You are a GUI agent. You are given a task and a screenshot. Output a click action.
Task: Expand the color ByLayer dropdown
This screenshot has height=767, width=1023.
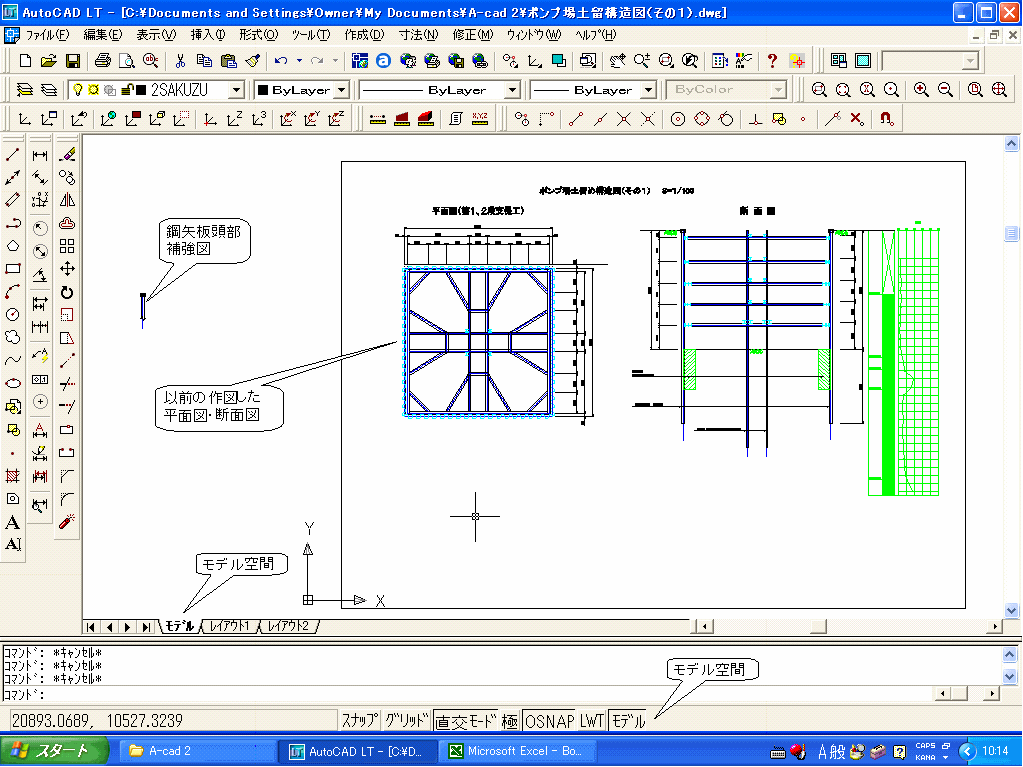point(342,89)
